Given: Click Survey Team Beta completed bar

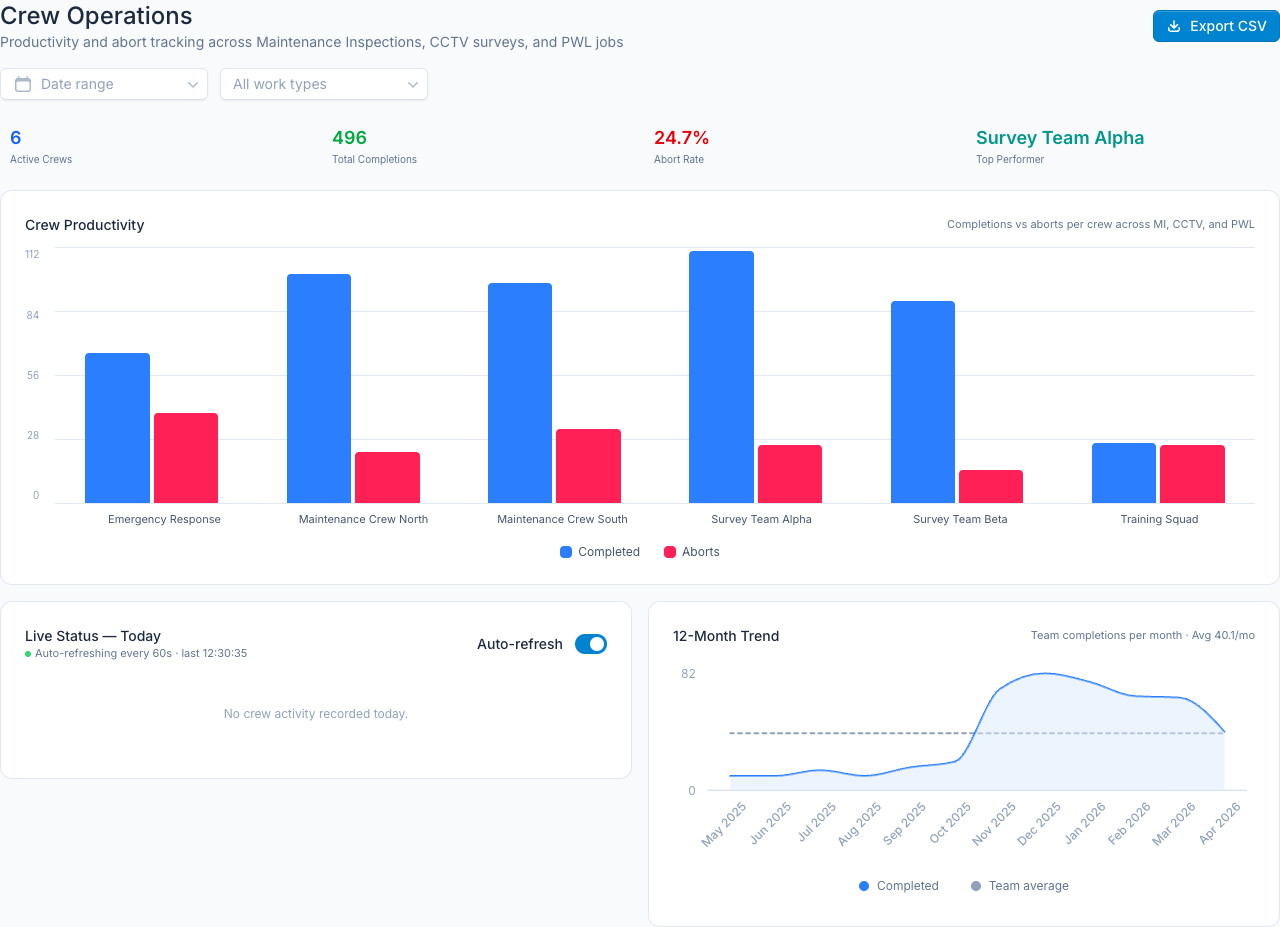Looking at the screenshot, I should click(x=923, y=402).
